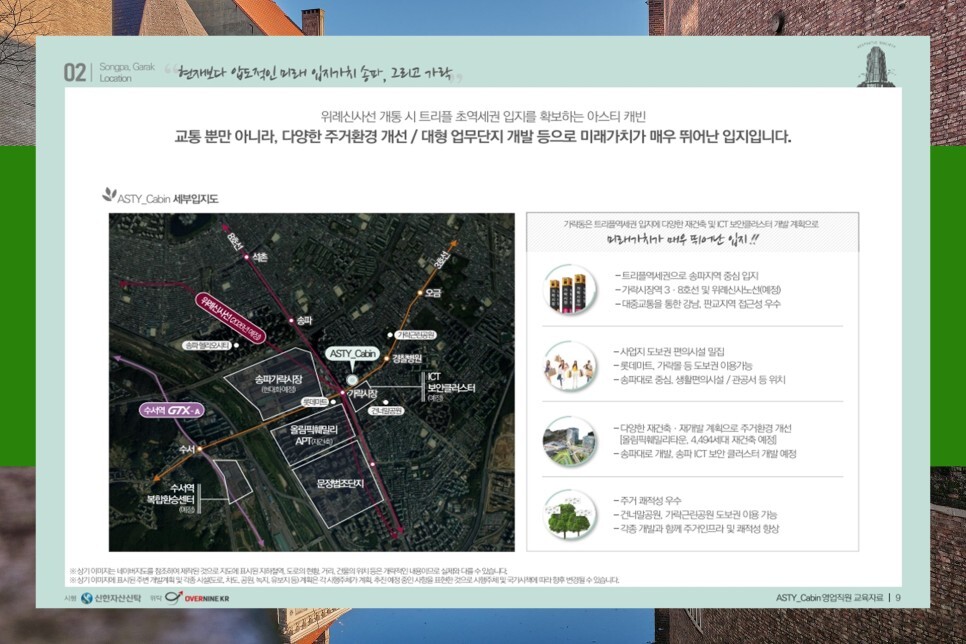
Task: Click the first footnote disclaimer line
Action: [x=289, y=571]
